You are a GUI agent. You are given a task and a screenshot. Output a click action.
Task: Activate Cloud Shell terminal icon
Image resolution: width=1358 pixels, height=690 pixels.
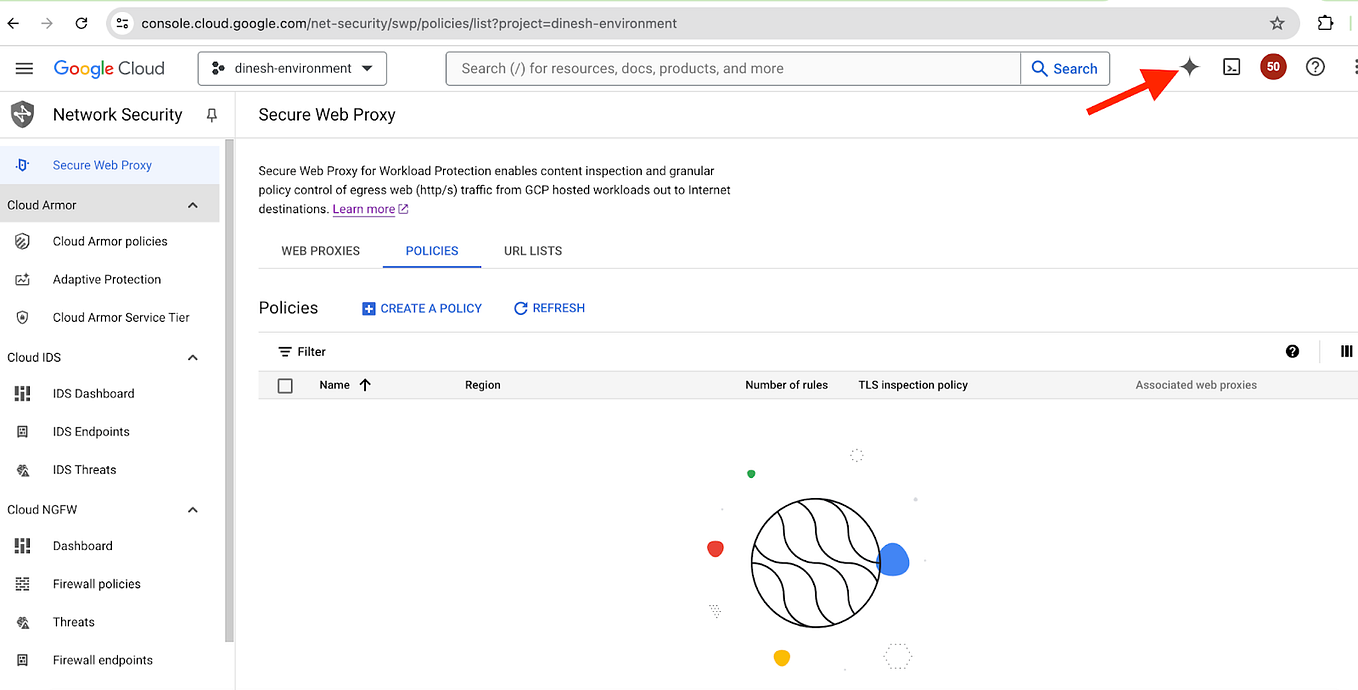(x=1231, y=66)
